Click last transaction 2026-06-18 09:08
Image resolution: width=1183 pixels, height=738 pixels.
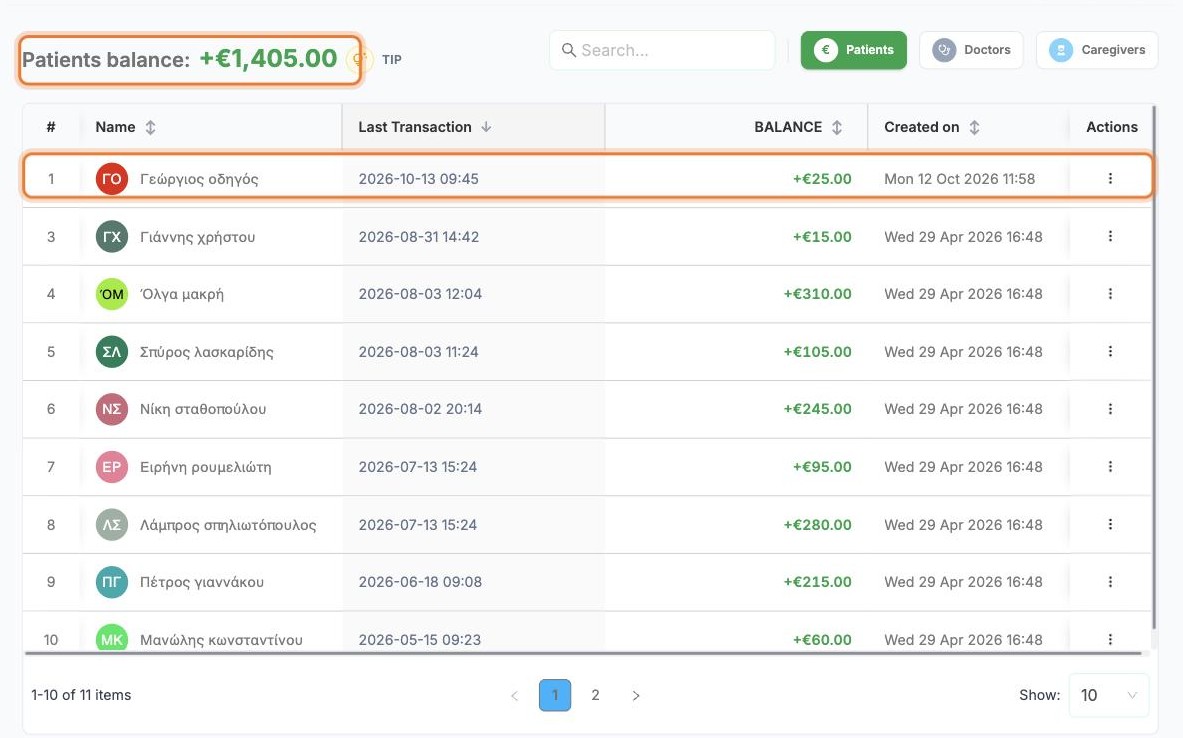[420, 582]
